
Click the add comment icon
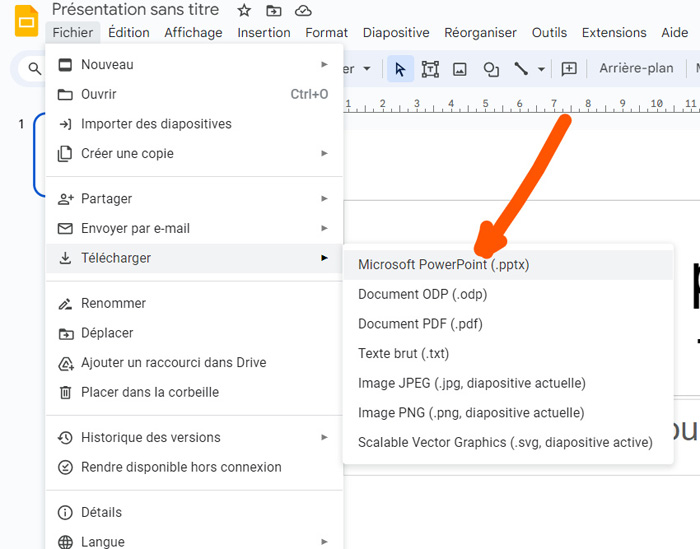tap(569, 69)
